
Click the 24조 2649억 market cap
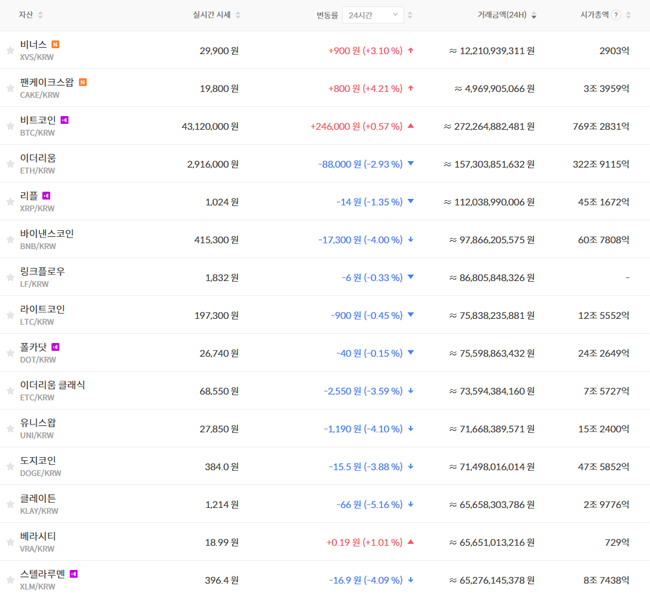(x=604, y=354)
